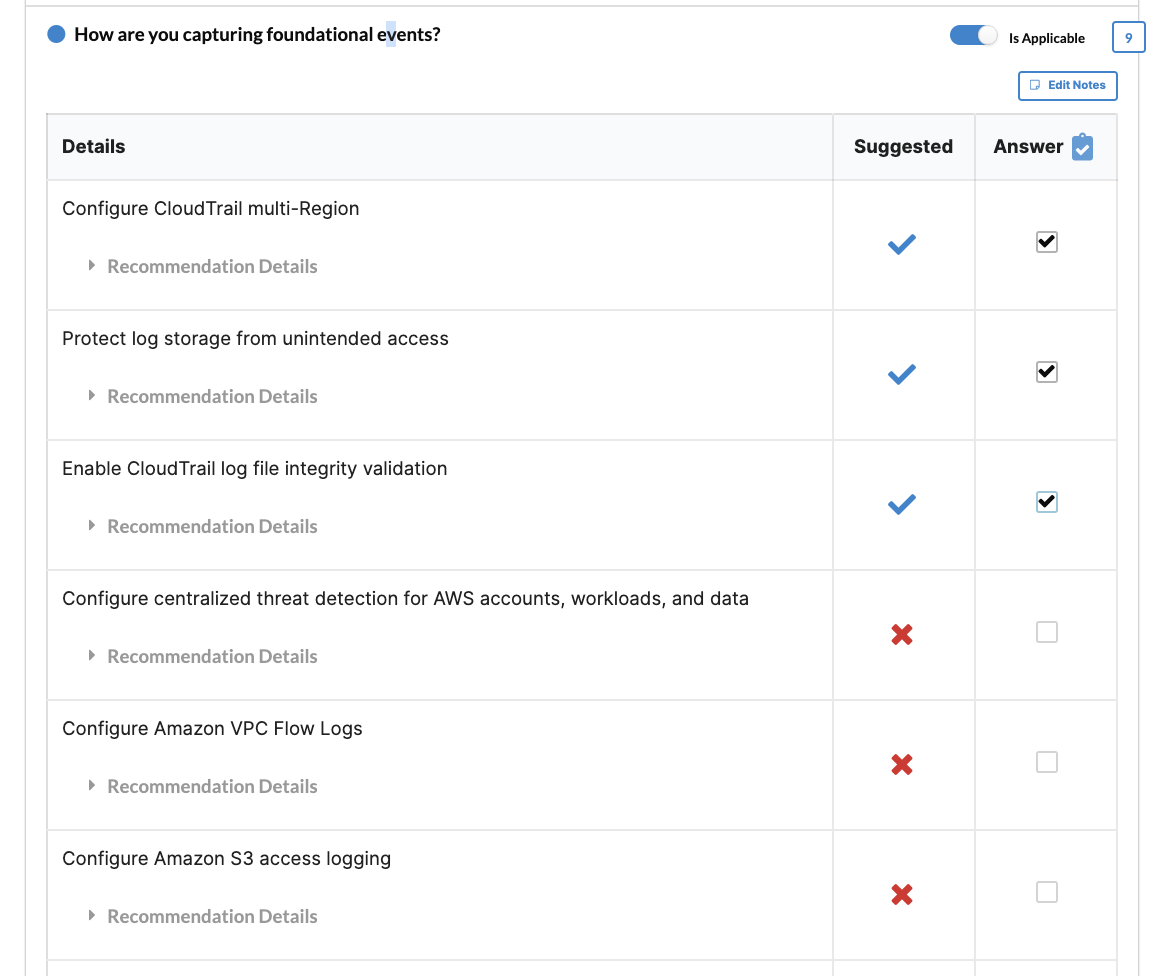Screen dimensions: 1166x976
Task: Open the Edit Notes button
Action: pyautogui.click(x=1067, y=86)
